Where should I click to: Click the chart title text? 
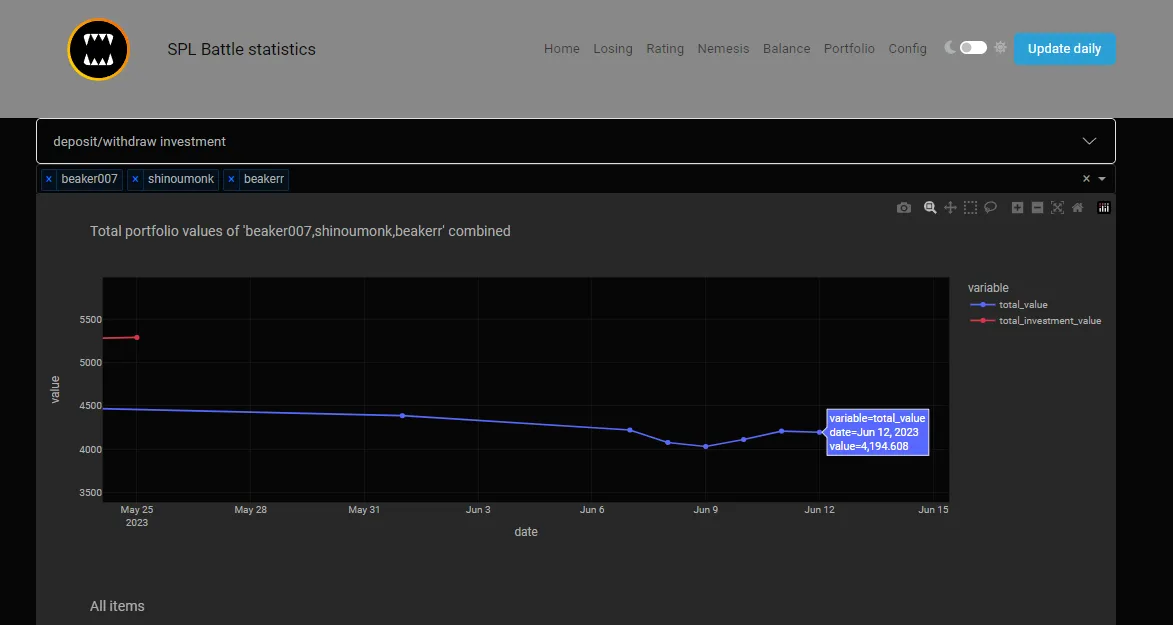300,231
